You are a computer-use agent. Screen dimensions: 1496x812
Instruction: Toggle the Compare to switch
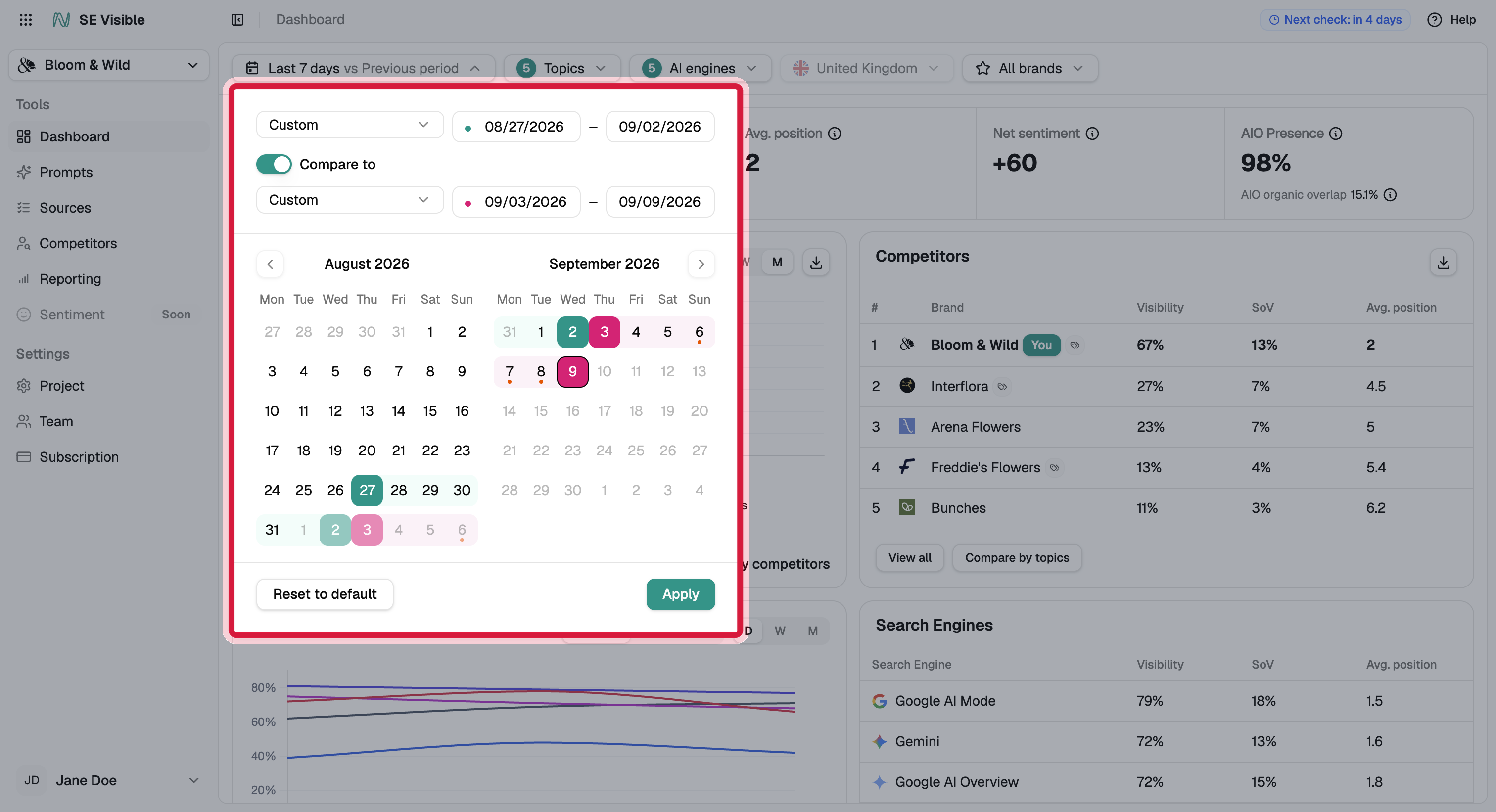[274, 164]
